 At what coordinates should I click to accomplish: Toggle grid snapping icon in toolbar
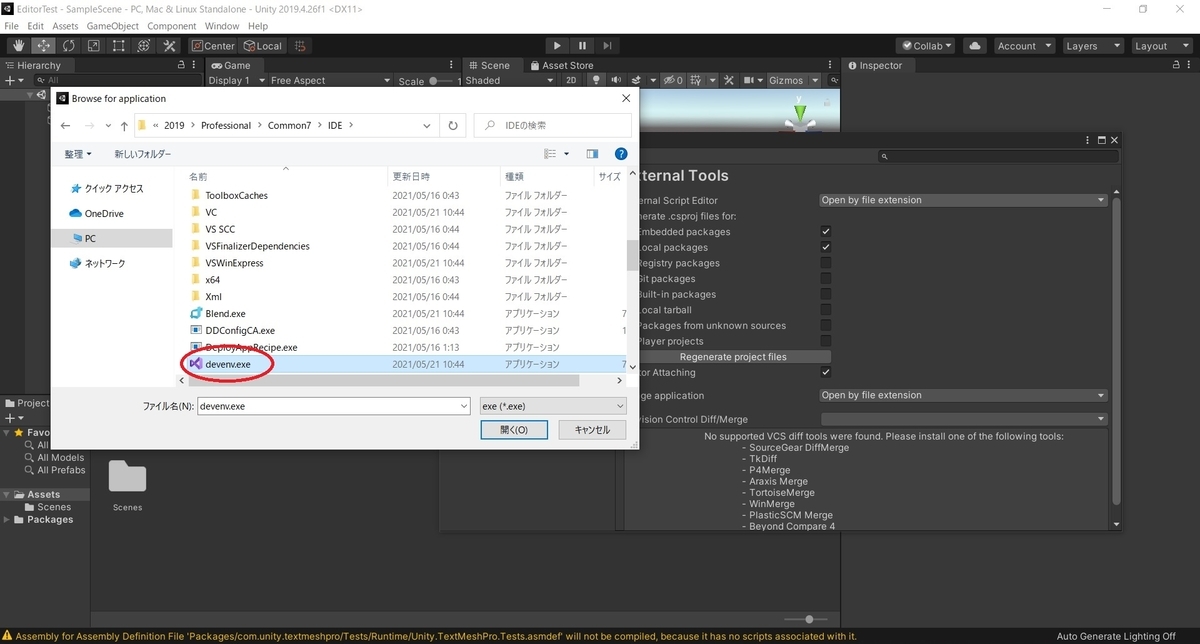click(x=300, y=45)
